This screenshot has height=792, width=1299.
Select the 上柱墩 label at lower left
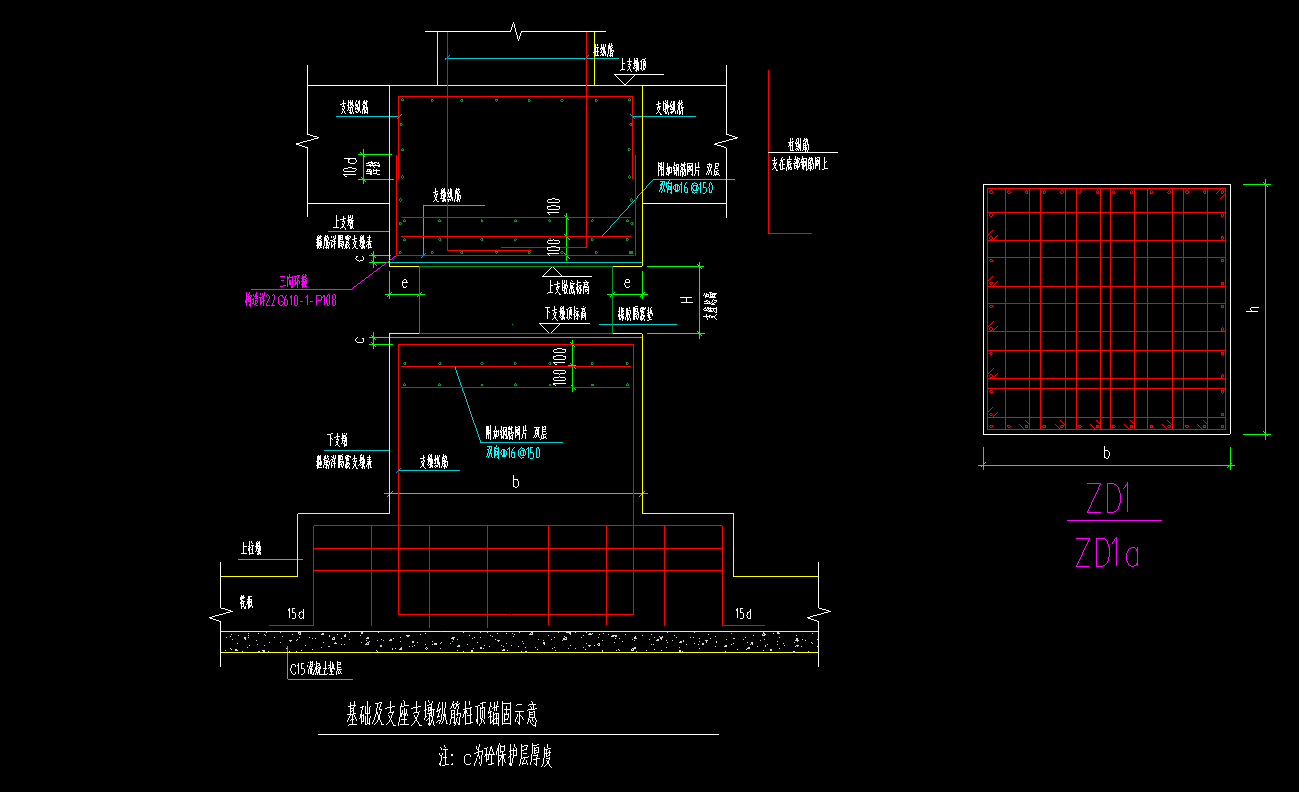tap(250, 548)
